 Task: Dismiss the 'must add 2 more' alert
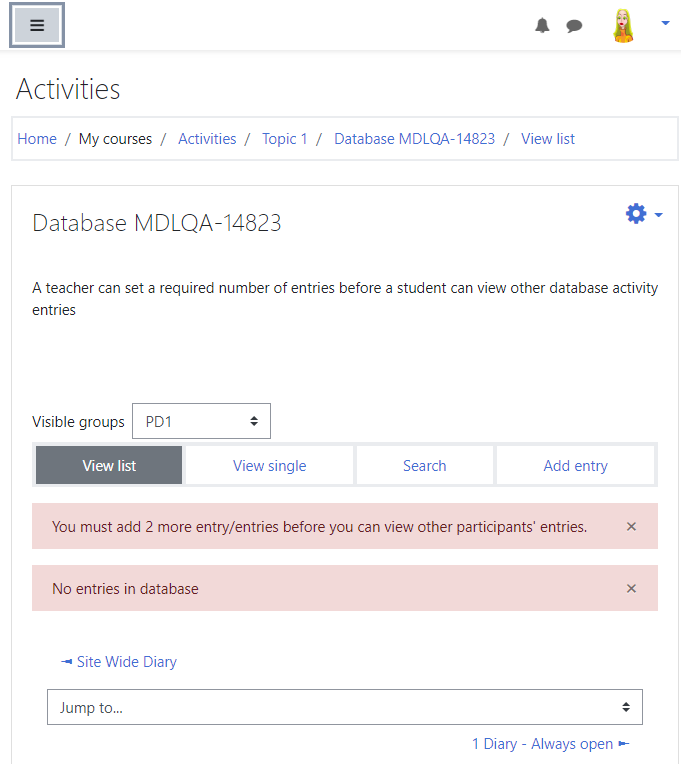[x=631, y=526]
